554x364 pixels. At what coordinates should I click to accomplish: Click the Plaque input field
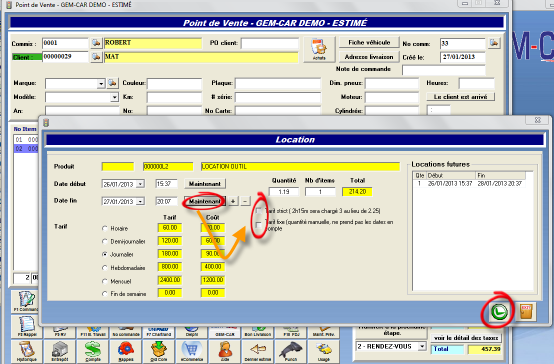pyautogui.click(x=278, y=83)
